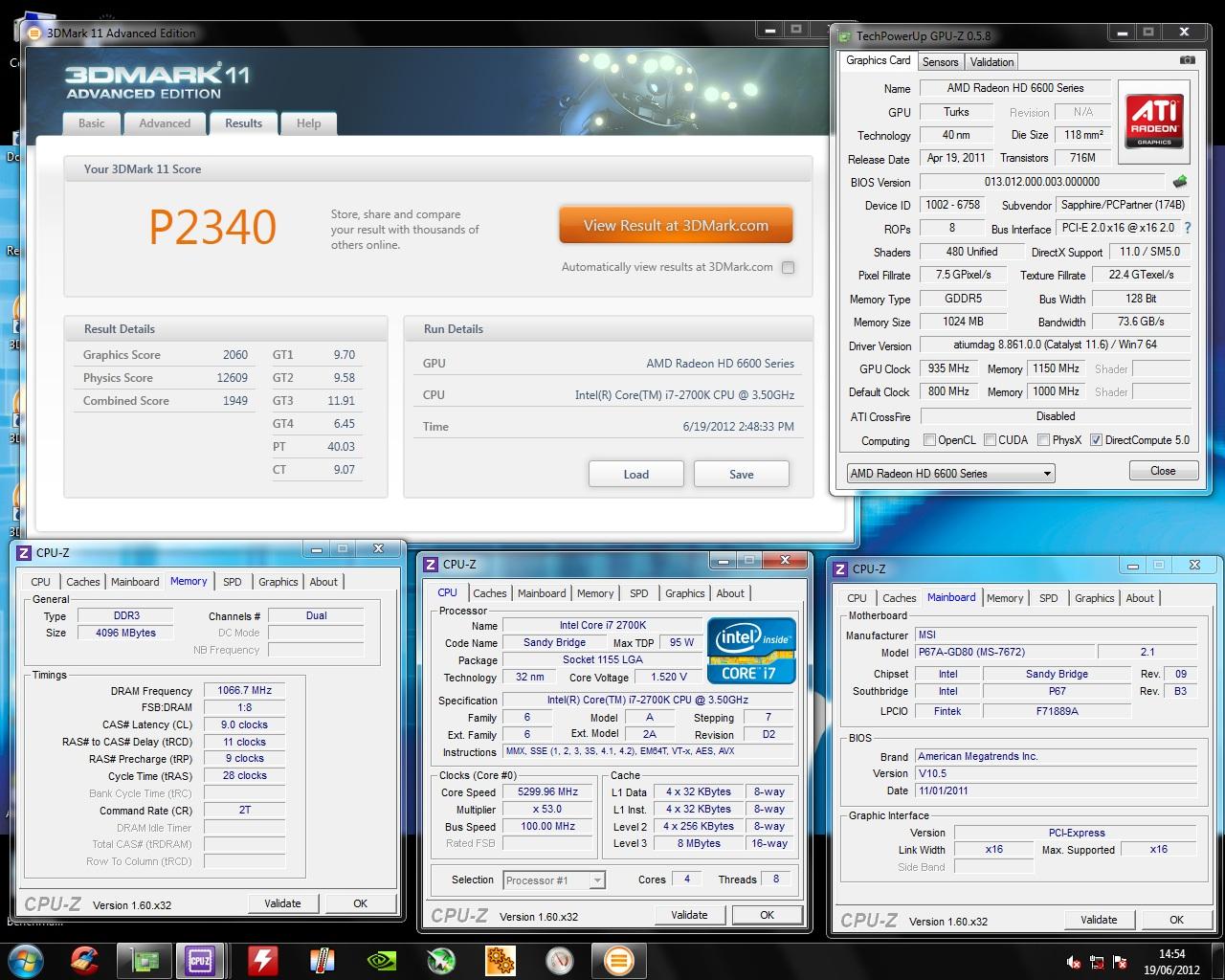This screenshot has height=980, width=1225.
Task: Open the Help tab in 3DMark
Action: pyautogui.click(x=308, y=123)
